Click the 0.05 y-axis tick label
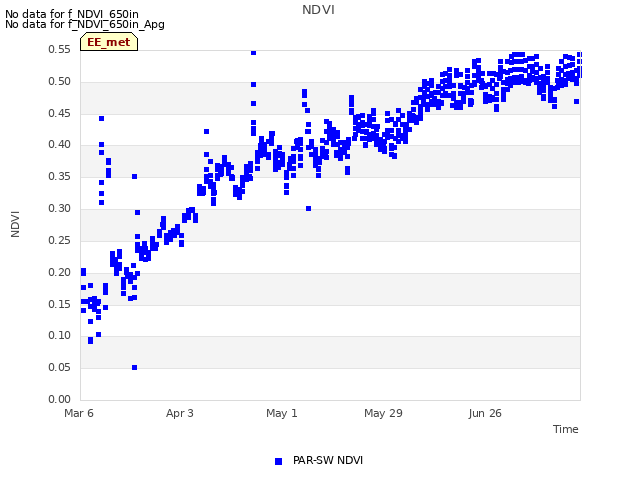This screenshot has height=480, width=640. coord(59,367)
